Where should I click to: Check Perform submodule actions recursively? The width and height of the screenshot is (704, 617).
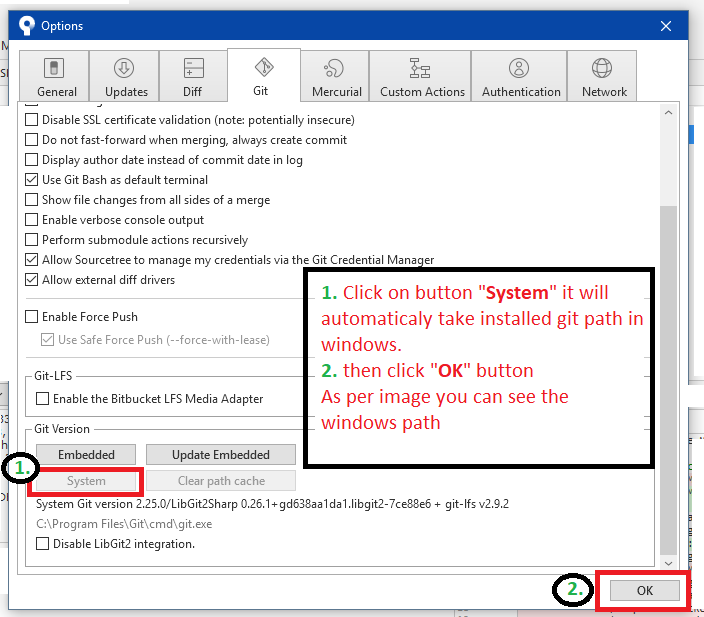click(x=31, y=240)
